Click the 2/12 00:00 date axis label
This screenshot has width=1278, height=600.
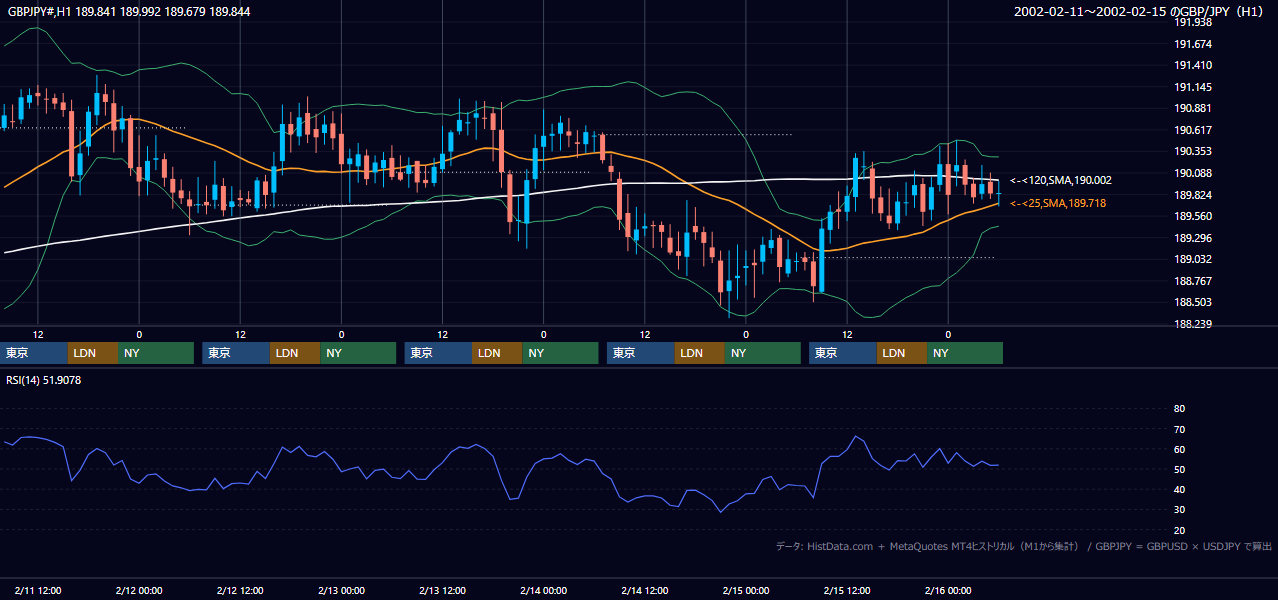(139, 590)
